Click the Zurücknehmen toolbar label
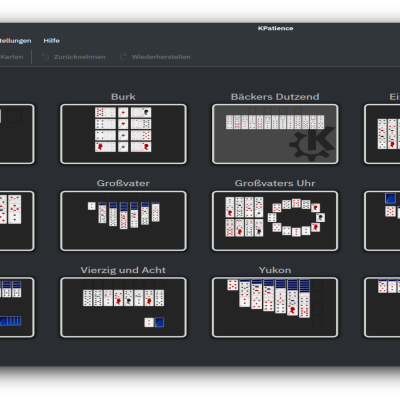Screen dimensions: 400x400 pos(80,57)
